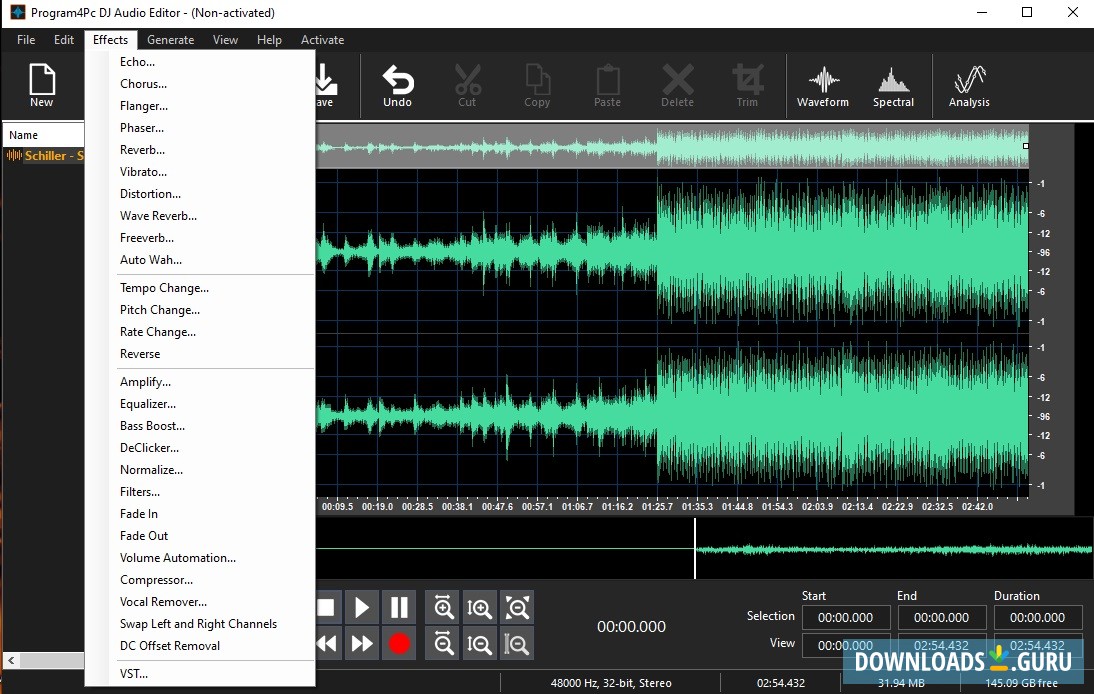The image size is (1094, 694).
Task: Open VST plugin options
Action: [x=131, y=673]
